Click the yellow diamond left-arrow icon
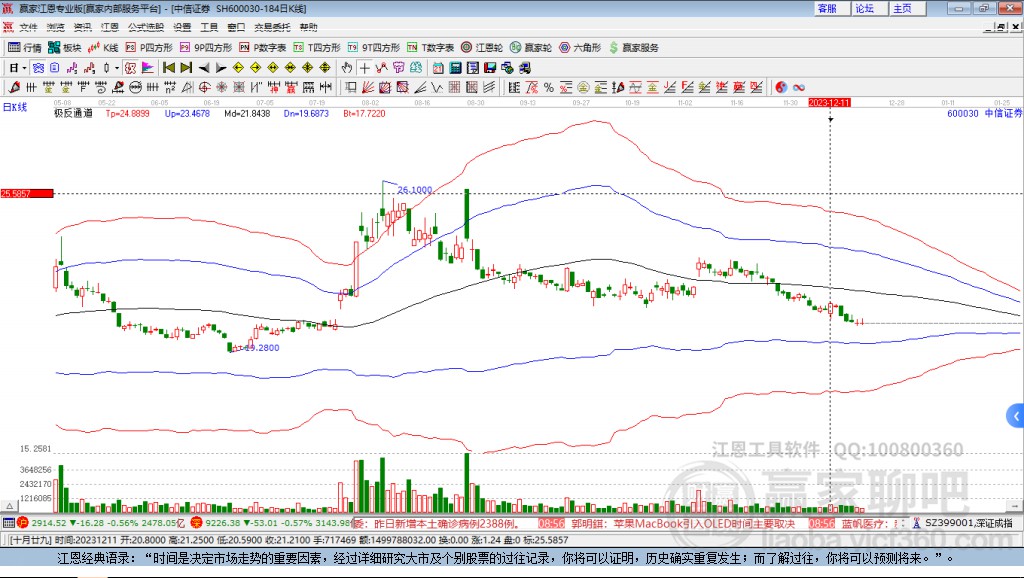 coord(238,68)
